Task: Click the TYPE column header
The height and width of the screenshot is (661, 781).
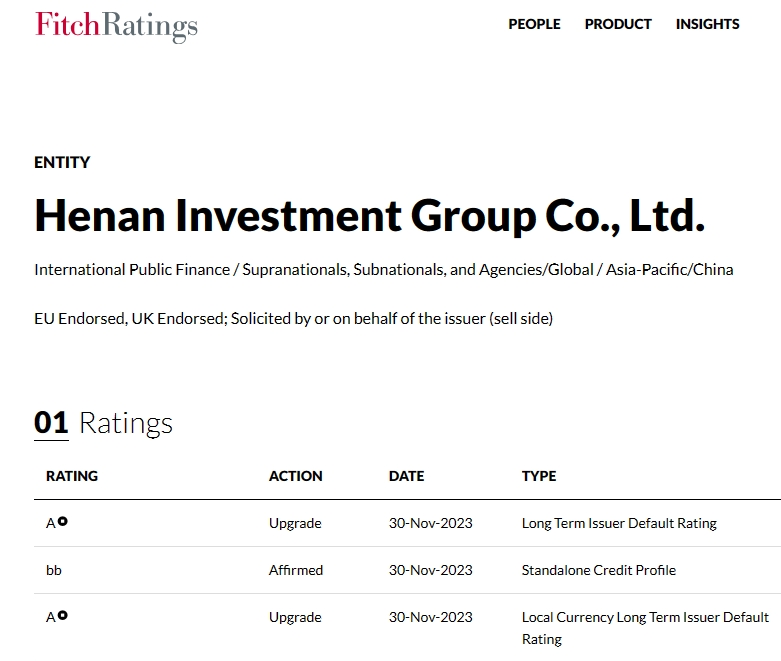Action: tap(539, 476)
